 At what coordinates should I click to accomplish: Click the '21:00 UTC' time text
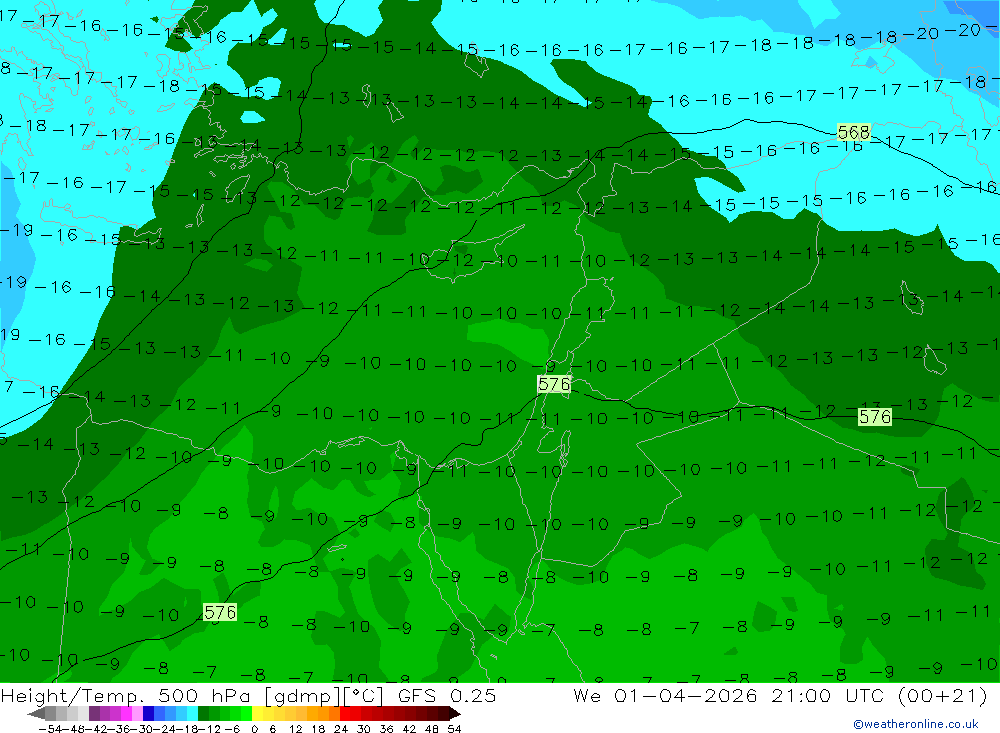(x=830, y=695)
